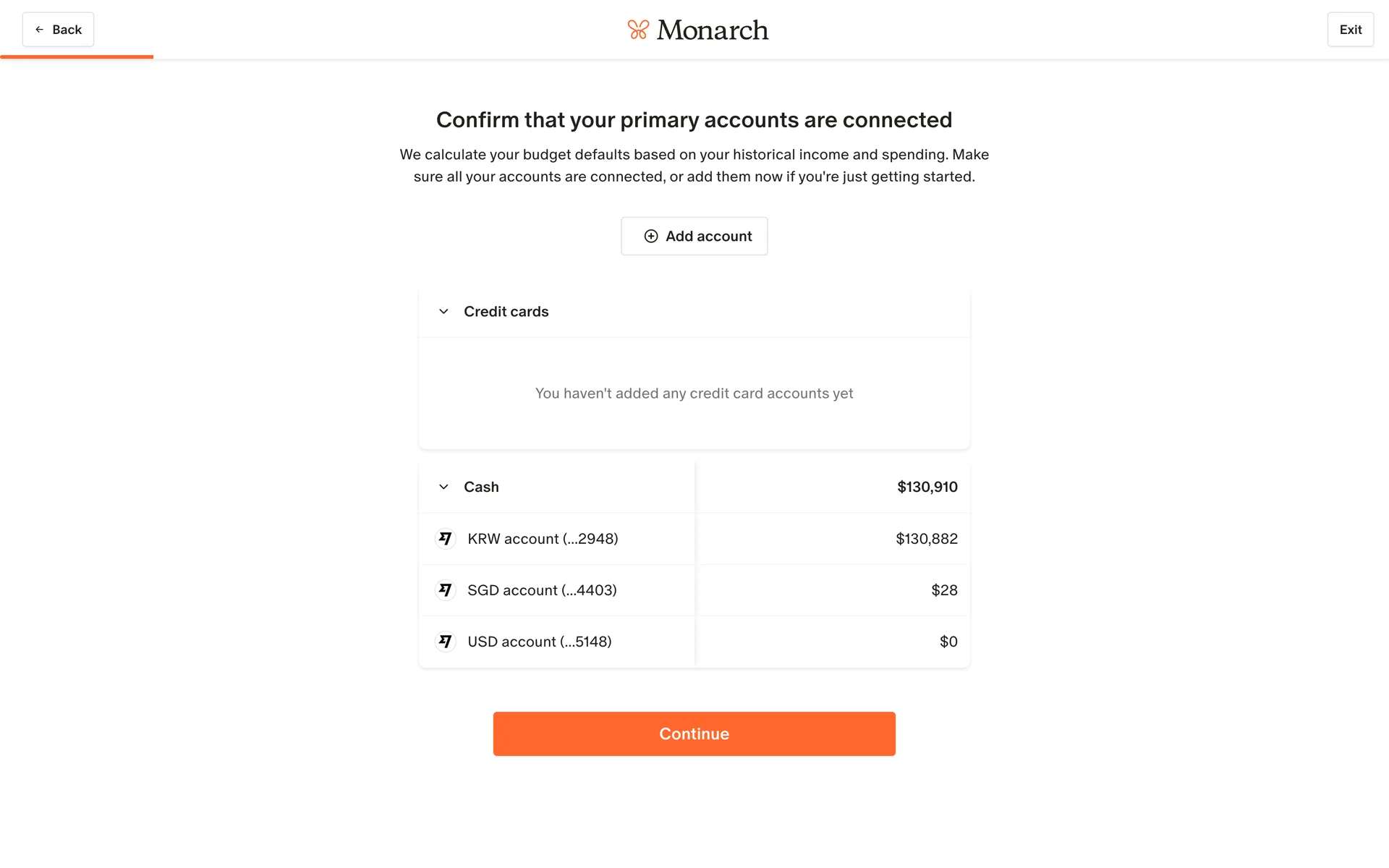
Task: Click the USD account $0 balance
Action: point(948,642)
